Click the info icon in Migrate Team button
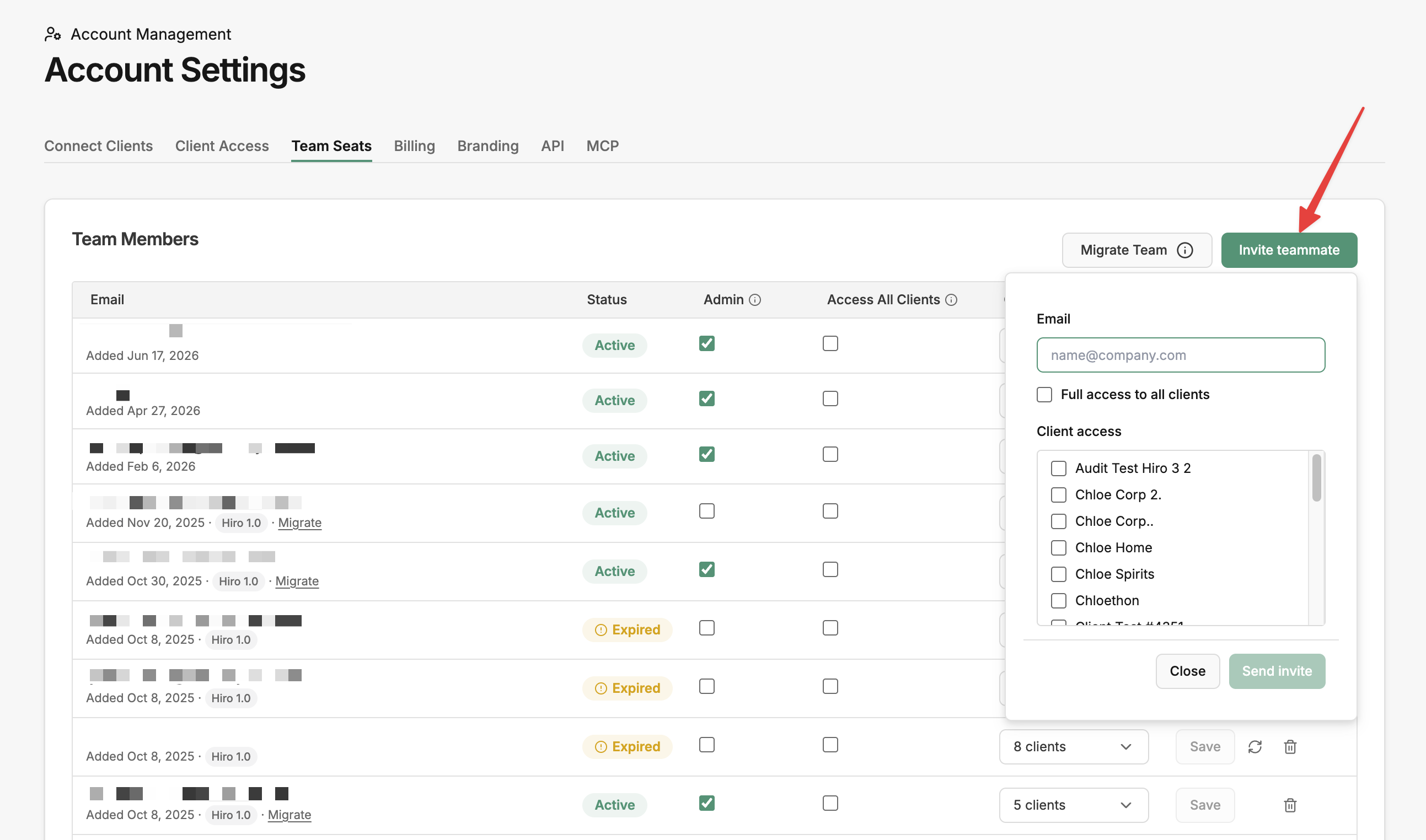The width and height of the screenshot is (1426, 840). tap(1184, 250)
